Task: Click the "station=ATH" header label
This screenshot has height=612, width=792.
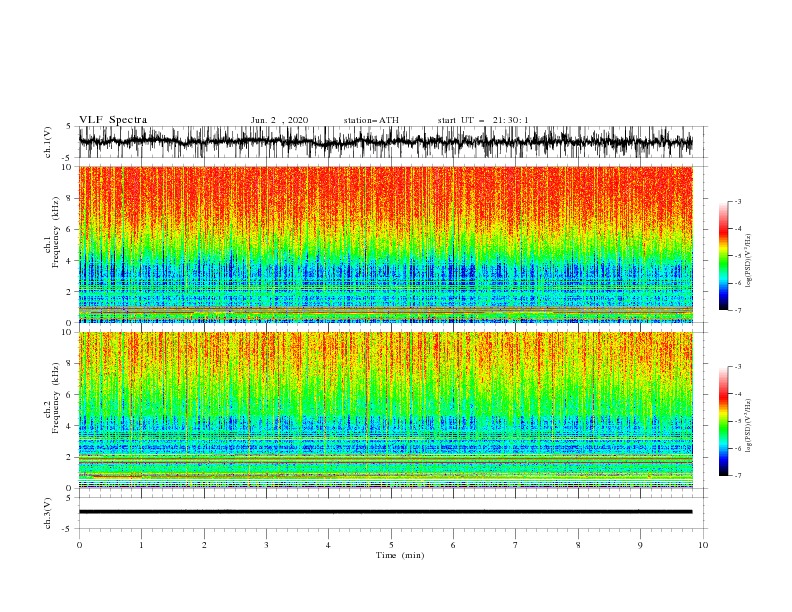Action: click(371, 120)
